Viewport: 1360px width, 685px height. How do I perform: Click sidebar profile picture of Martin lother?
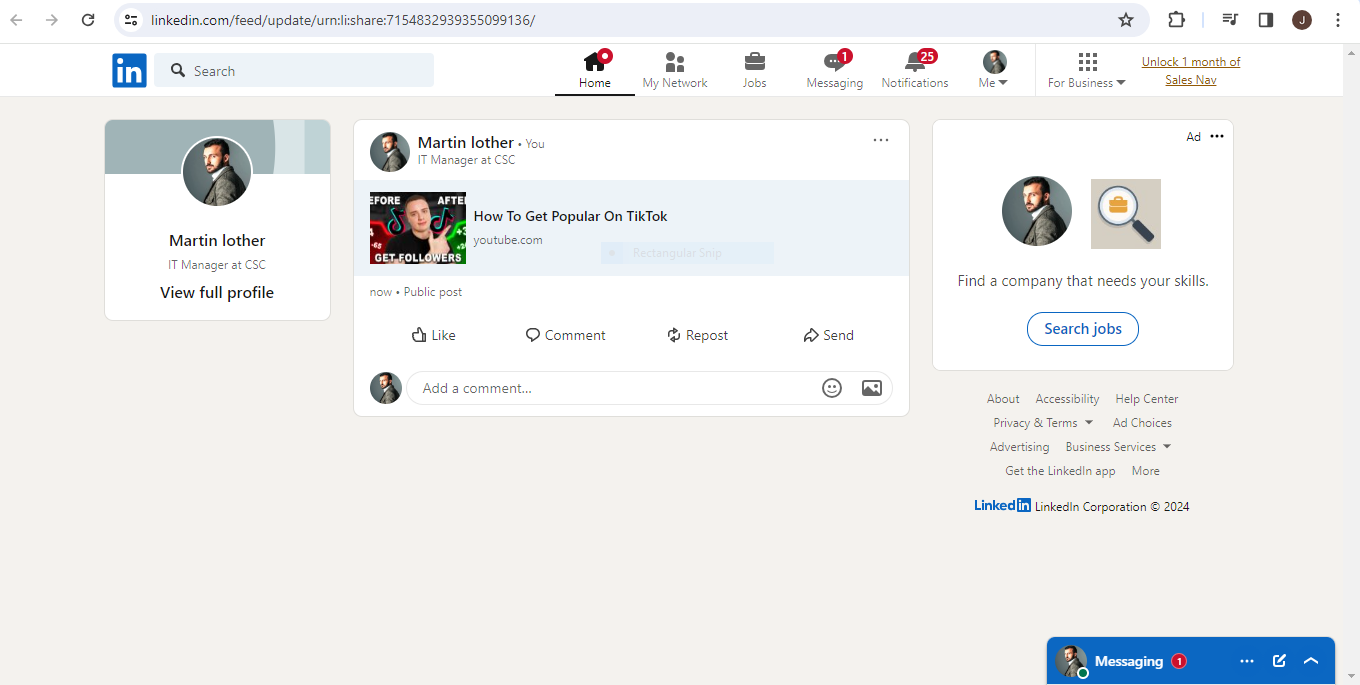pos(217,172)
